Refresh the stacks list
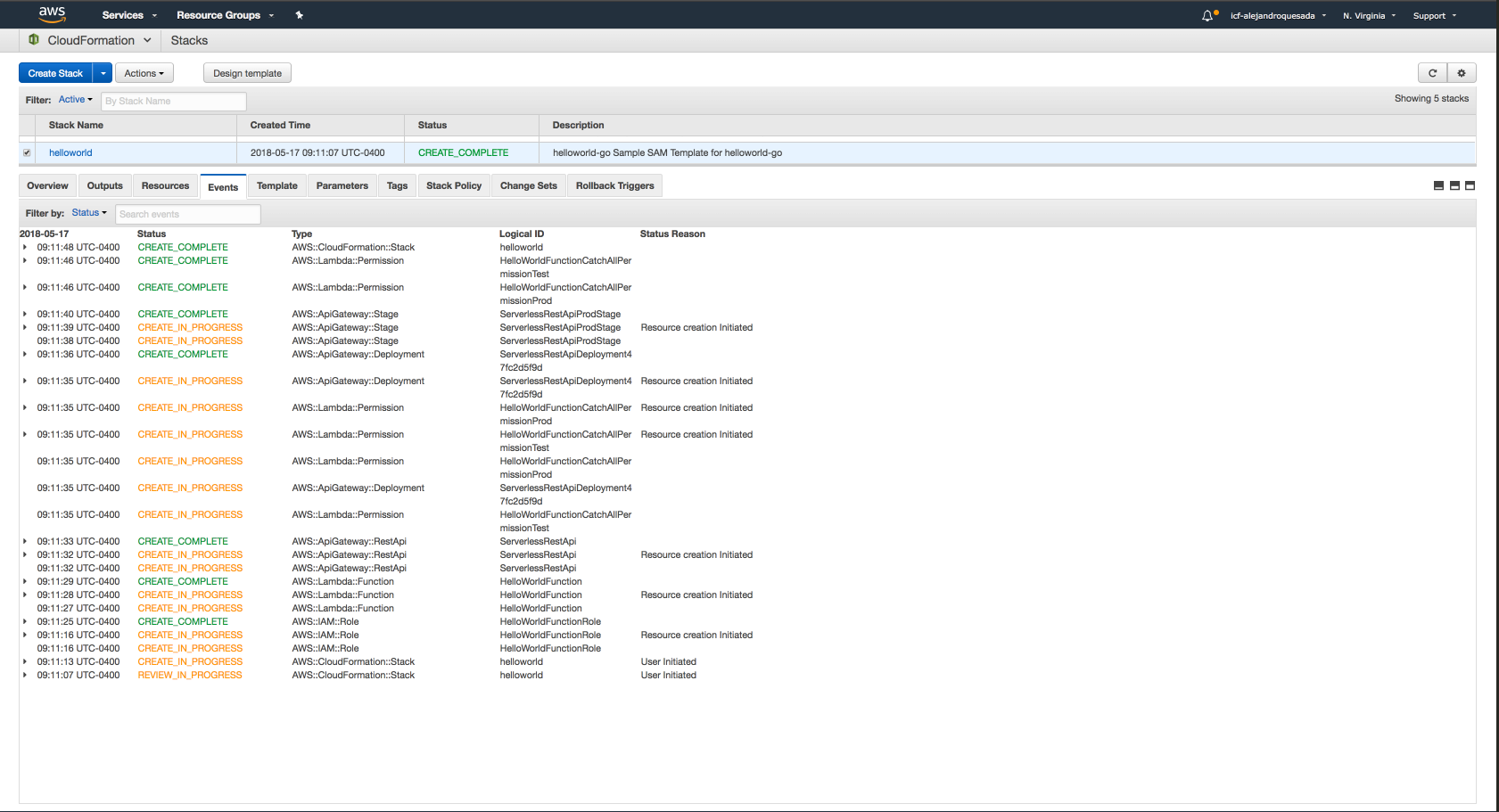The image size is (1499, 812). [1432, 73]
